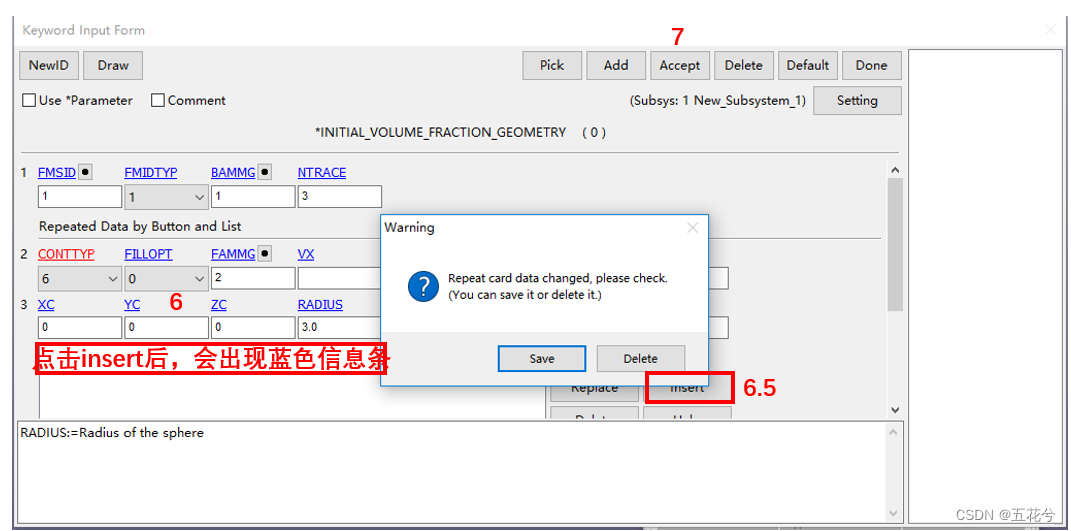The height and width of the screenshot is (531, 1071).
Task: Click the RADIUS input field
Action: coord(339,328)
